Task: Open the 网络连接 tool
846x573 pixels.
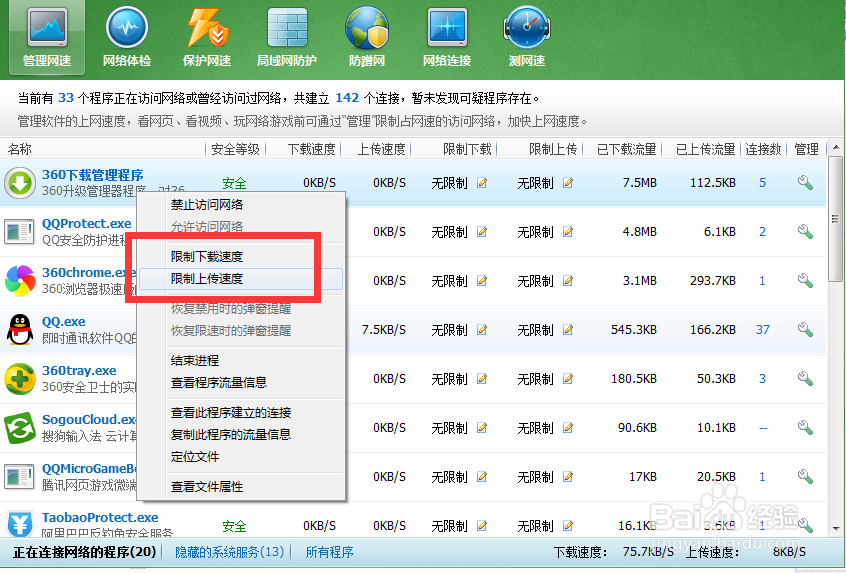Action: [x=447, y=37]
